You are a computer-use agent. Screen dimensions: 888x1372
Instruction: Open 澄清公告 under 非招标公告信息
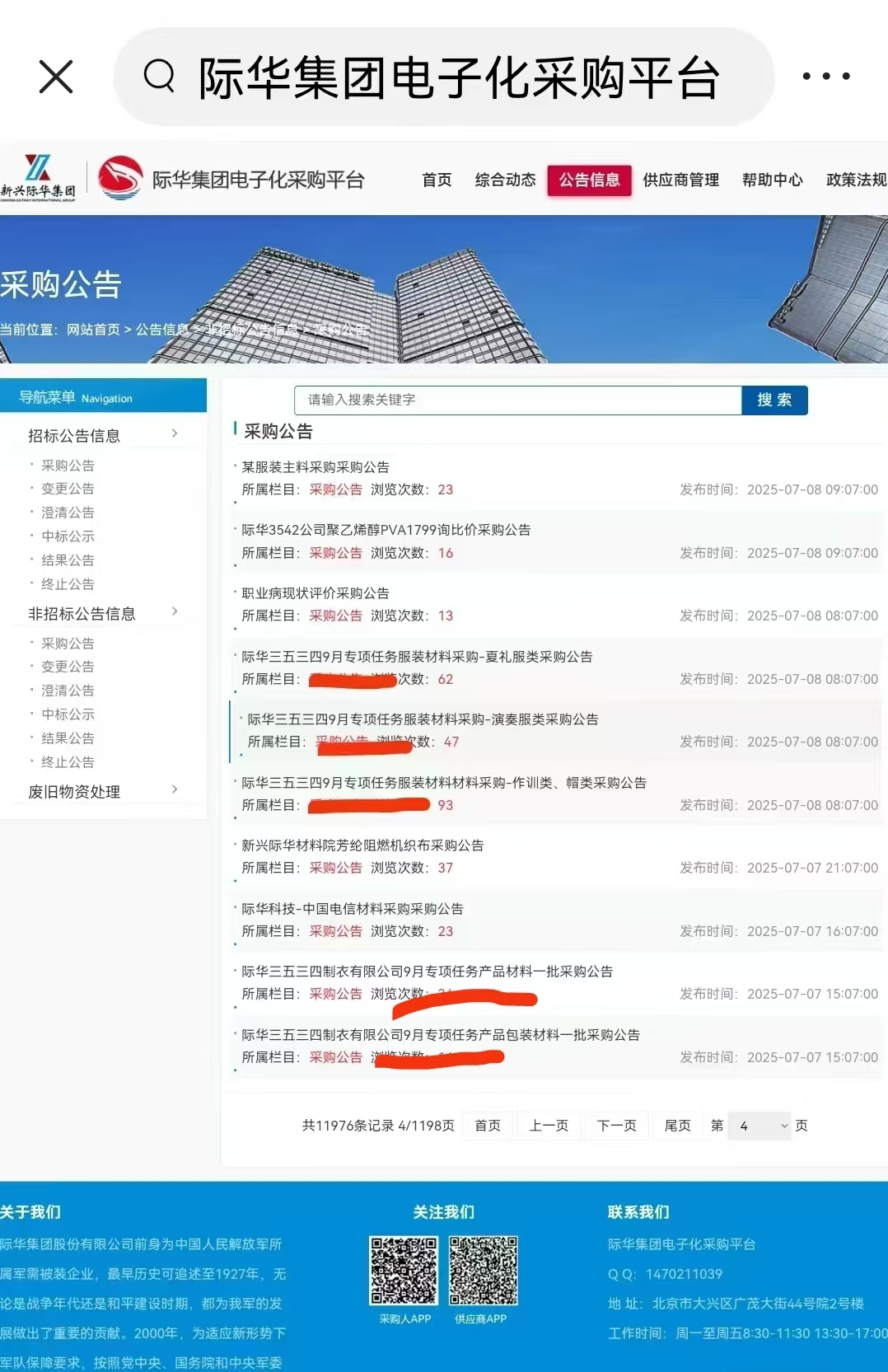68,691
